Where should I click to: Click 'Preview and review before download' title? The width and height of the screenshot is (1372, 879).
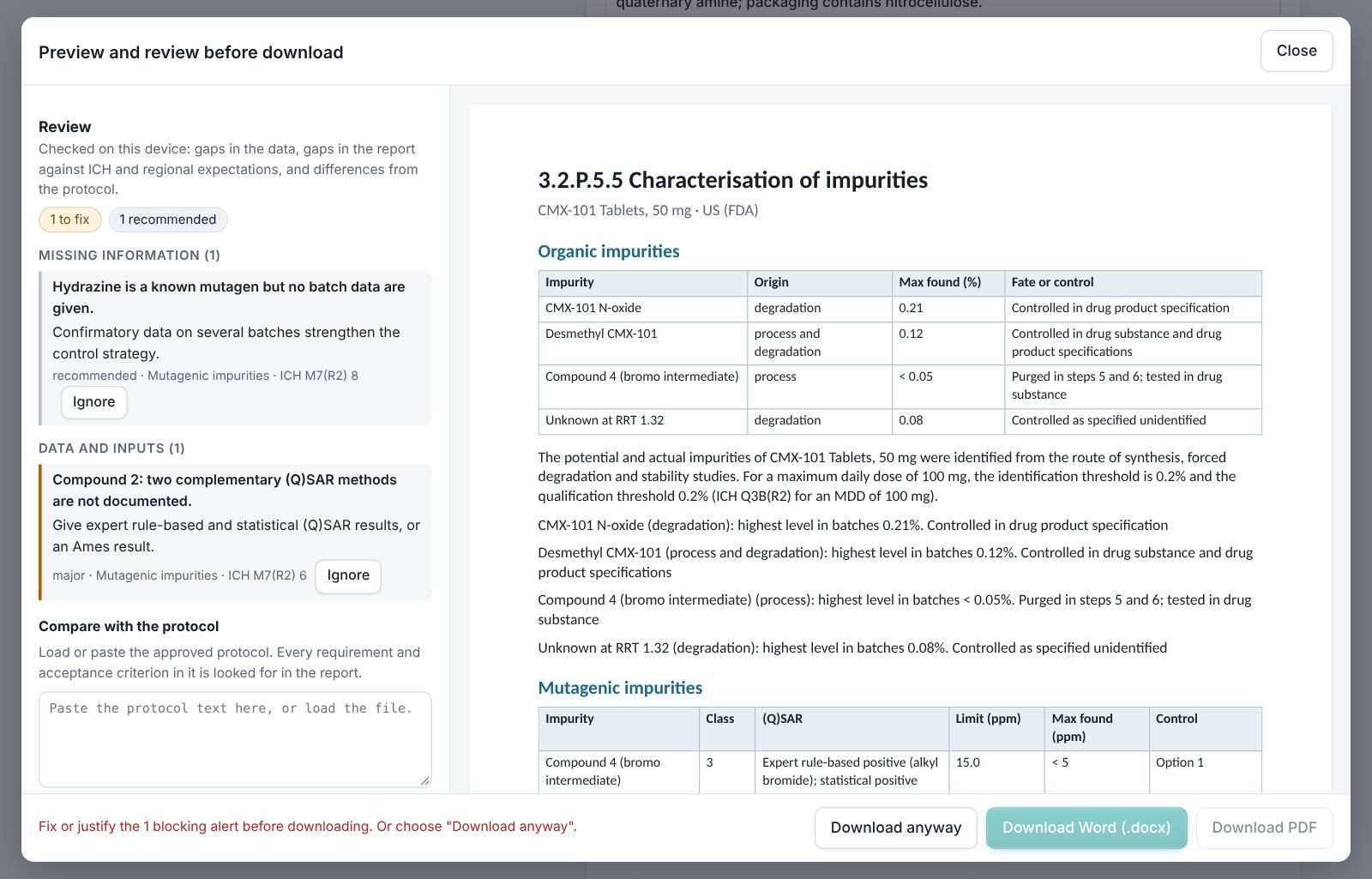(191, 52)
